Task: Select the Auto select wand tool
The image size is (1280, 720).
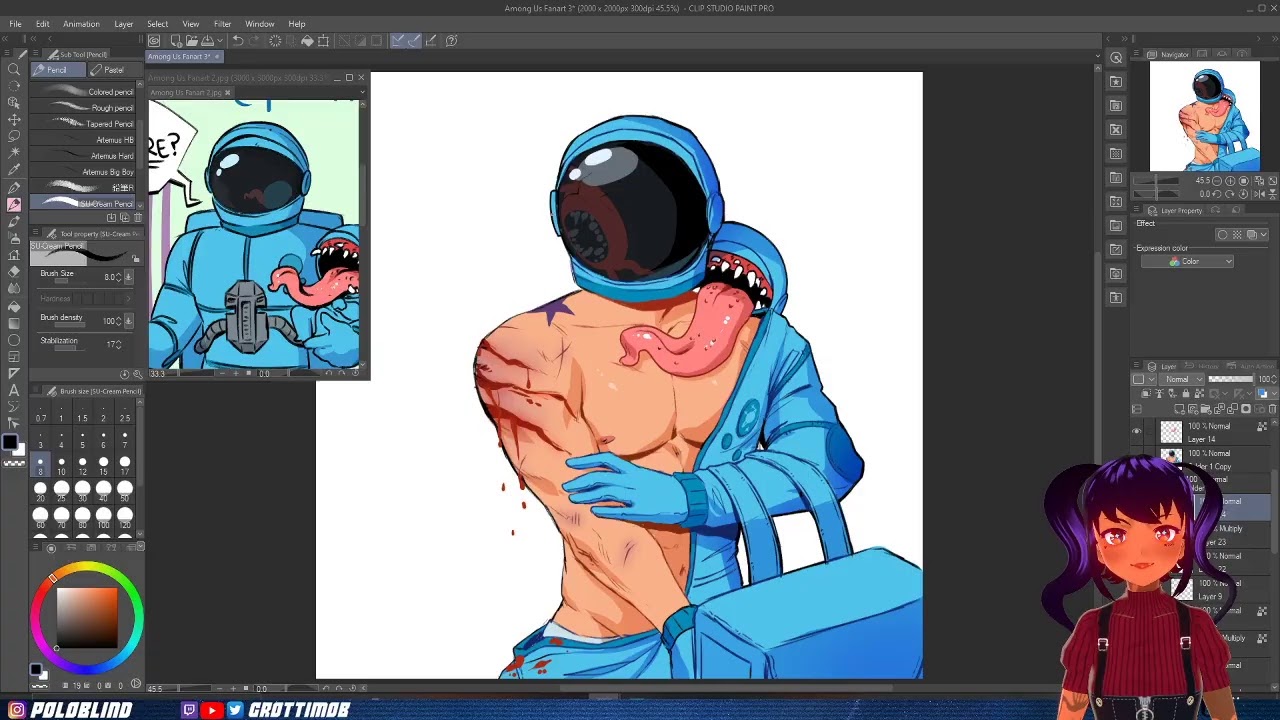Action: pos(14,153)
